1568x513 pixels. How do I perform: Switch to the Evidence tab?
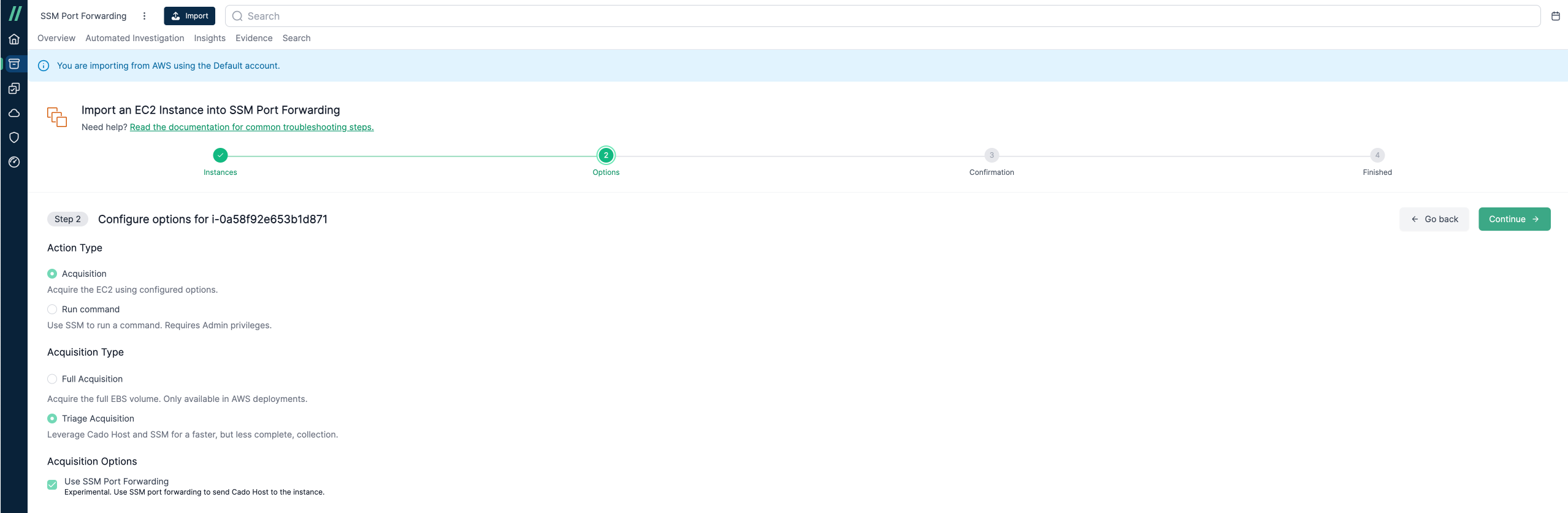(254, 38)
